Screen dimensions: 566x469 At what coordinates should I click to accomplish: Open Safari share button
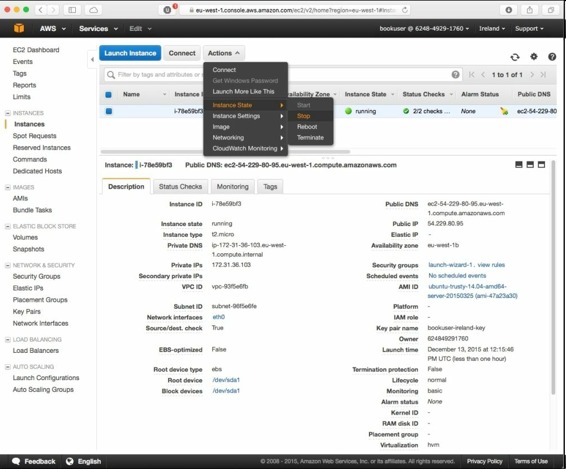[530, 10]
